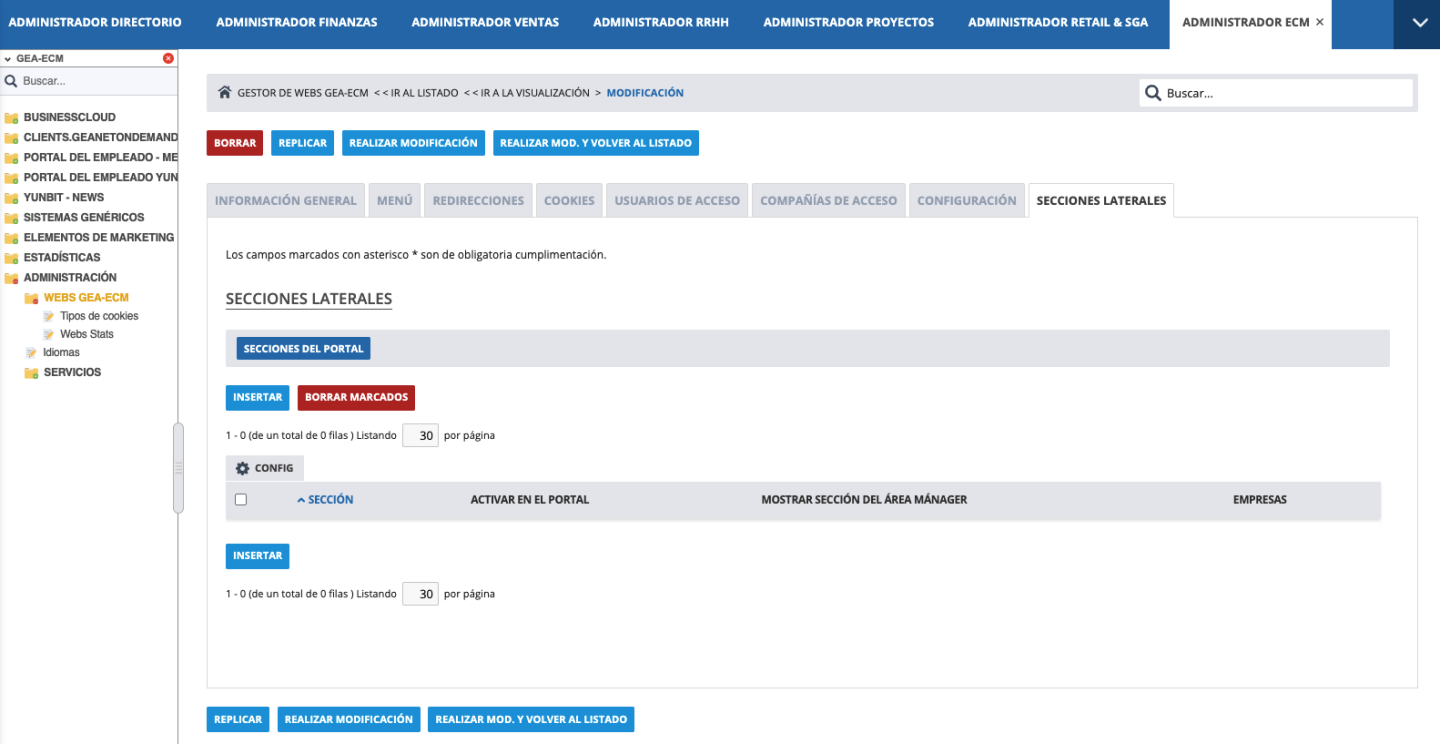
Task: Grab the sidebar resize handle
Action: click(178, 468)
